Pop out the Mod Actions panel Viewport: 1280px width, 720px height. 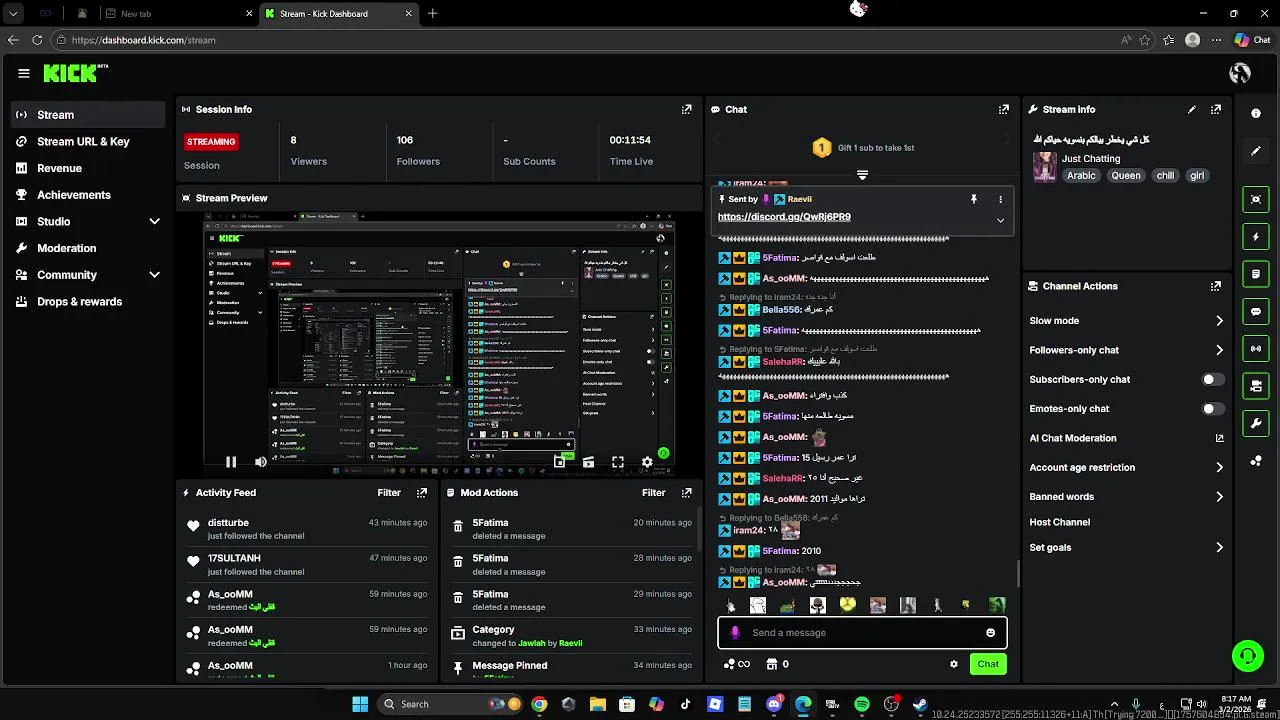click(686, 493)
